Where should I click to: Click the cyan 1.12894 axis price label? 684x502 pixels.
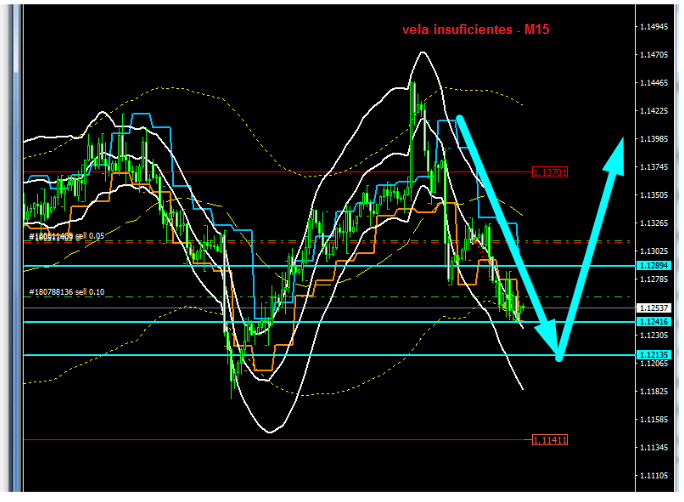click(653, 266)
